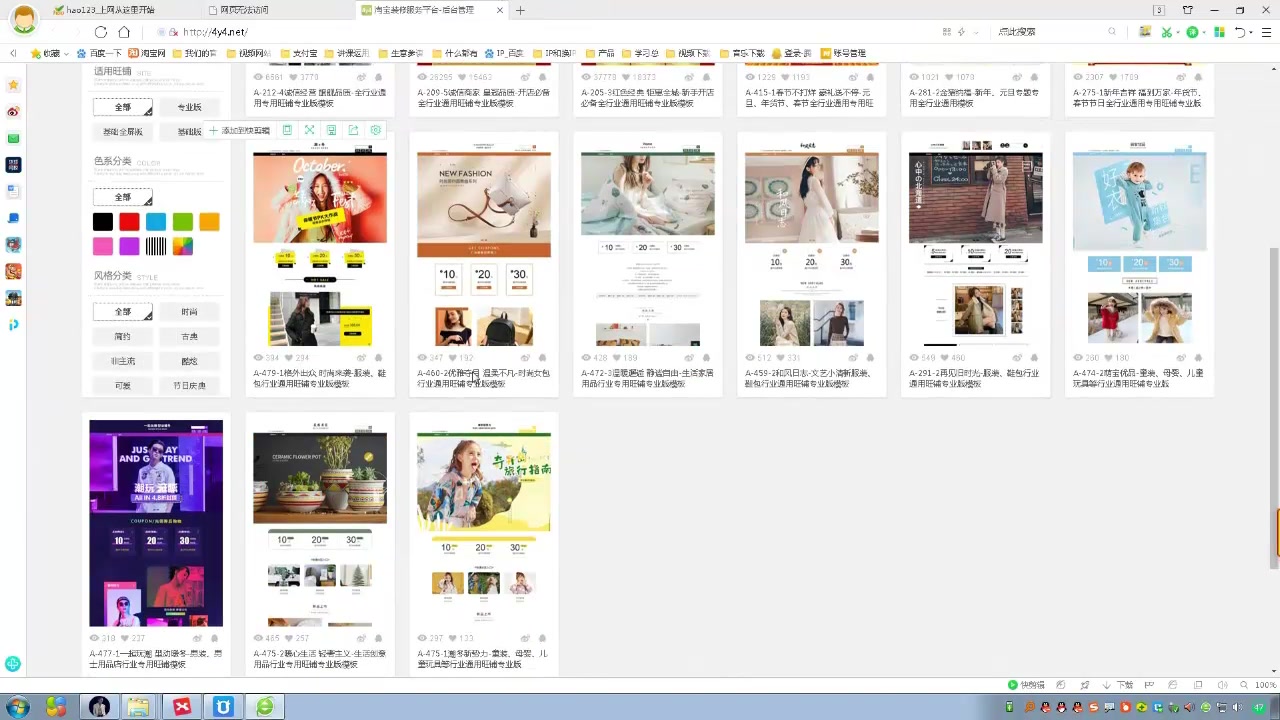Open Weibo from the left sidebar icons
The image size is (1280, 720).
pyautogui.click(x=13, y=111)
